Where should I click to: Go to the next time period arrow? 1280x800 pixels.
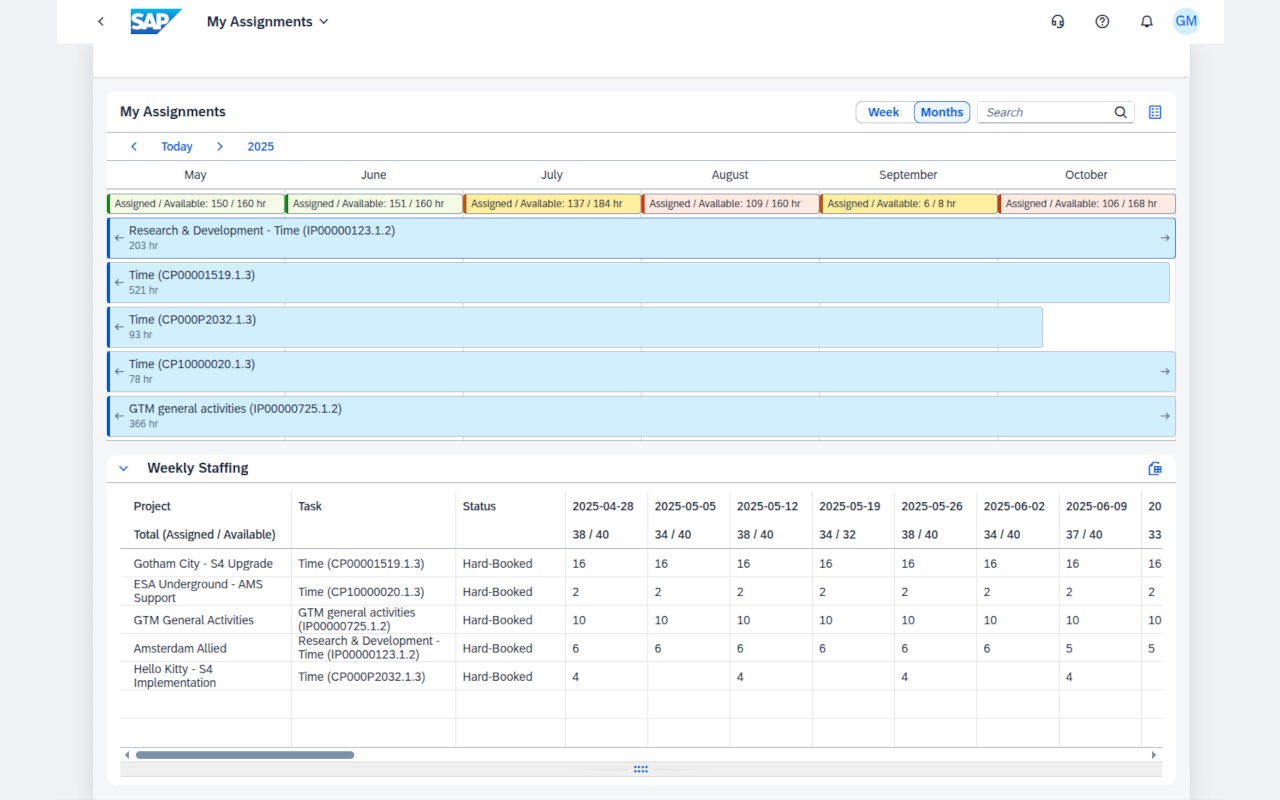pos(220,147)
